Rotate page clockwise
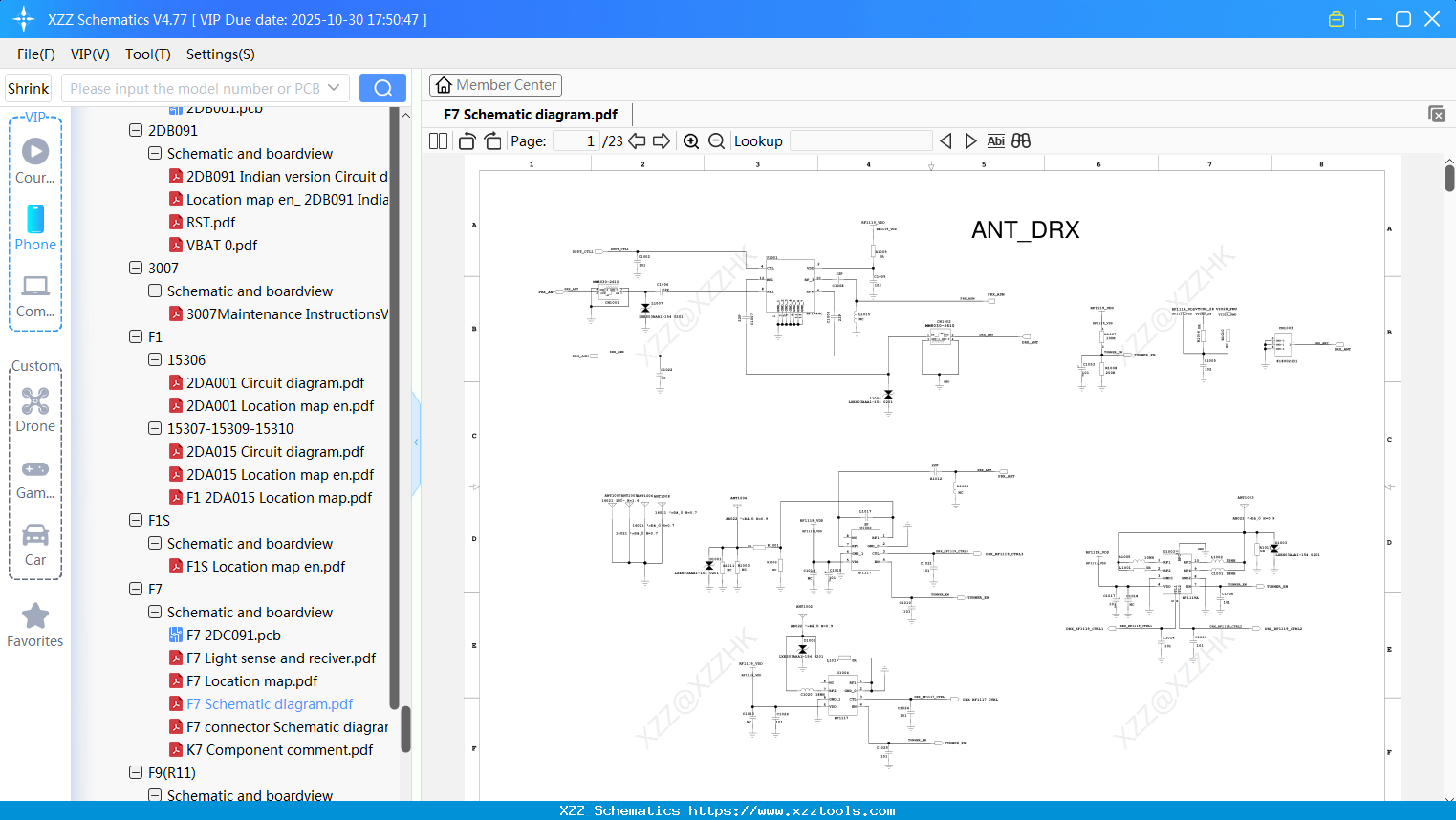The height and width of the screenshot is (820, 1456). tap(492, 141)
